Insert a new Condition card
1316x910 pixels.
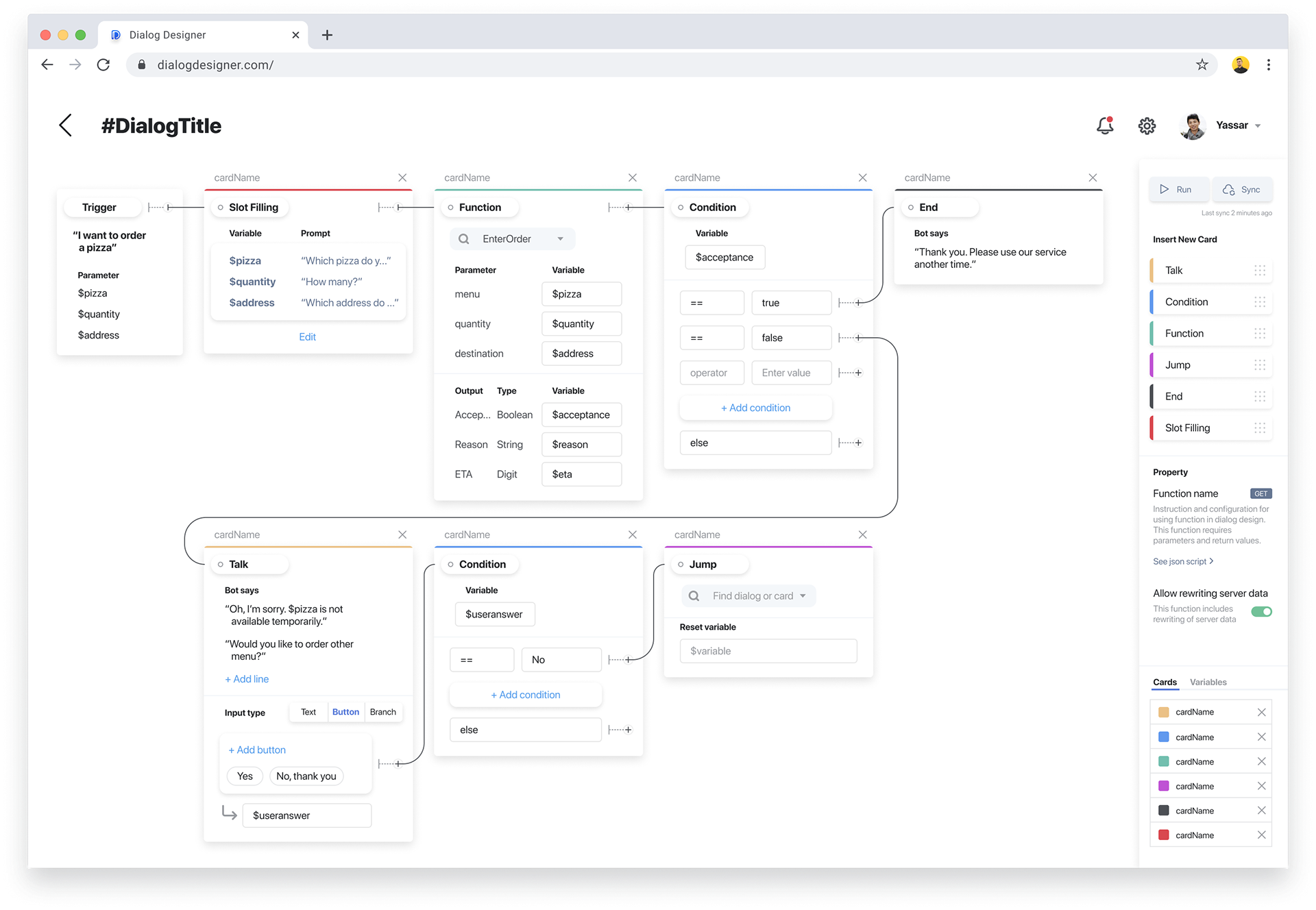pos(1210,302)
